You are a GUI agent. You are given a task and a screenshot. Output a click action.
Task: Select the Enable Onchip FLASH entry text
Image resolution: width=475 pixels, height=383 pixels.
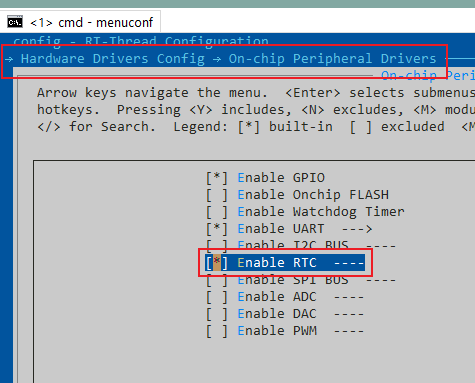[x=313, y=195]
